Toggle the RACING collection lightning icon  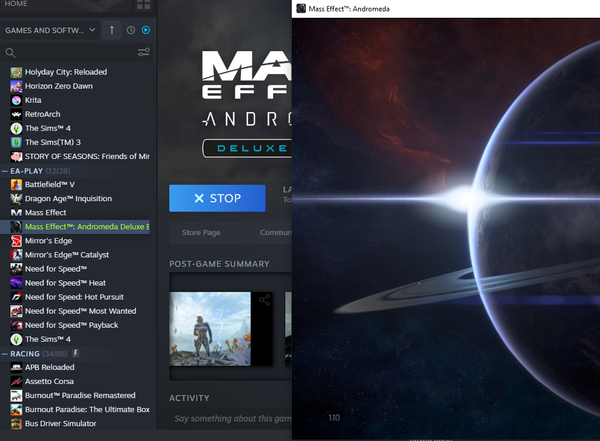76,353
